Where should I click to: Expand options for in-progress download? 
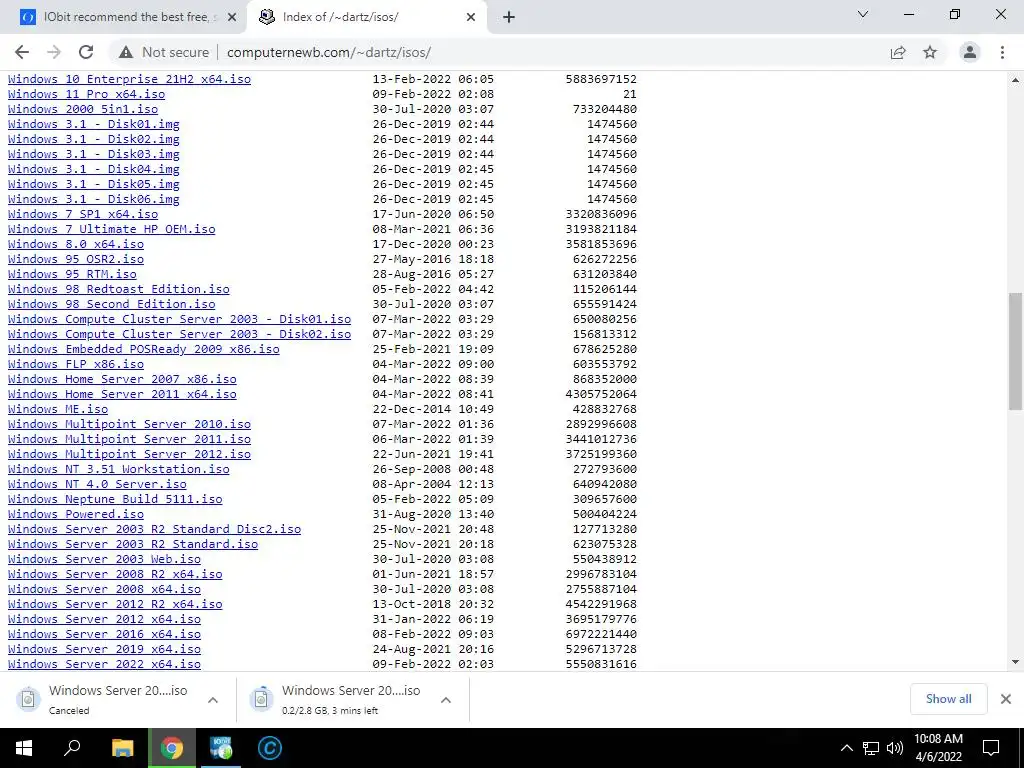(x=446, y=700)
